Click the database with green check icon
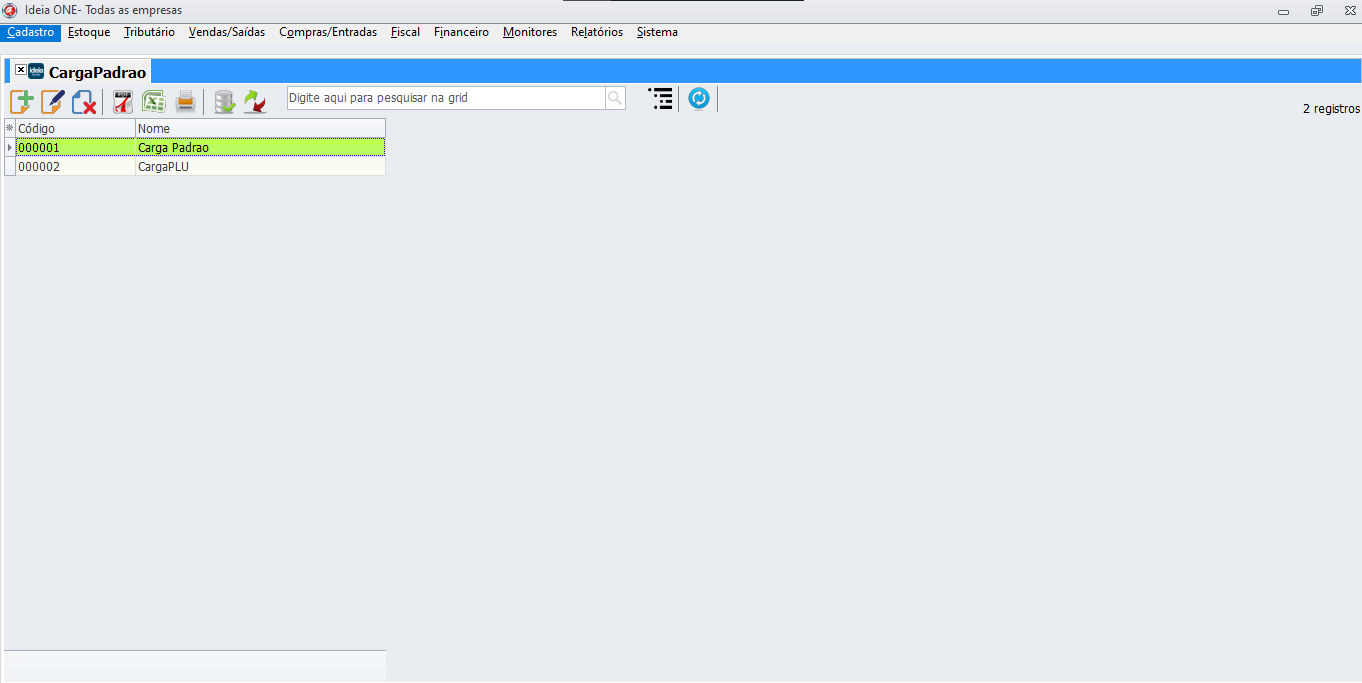This screenshot has height=683, width=1362. tap(225, 101)
